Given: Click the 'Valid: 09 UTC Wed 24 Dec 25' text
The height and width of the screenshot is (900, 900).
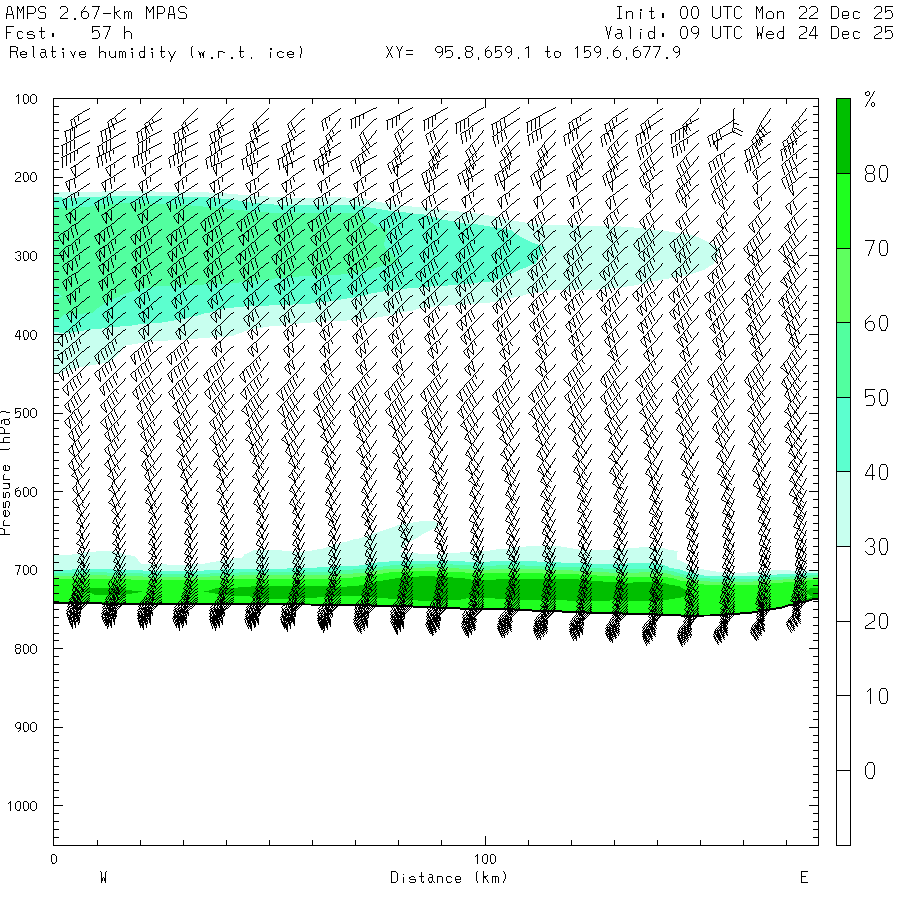Looking at the screenshot, I should coord(749,33).
